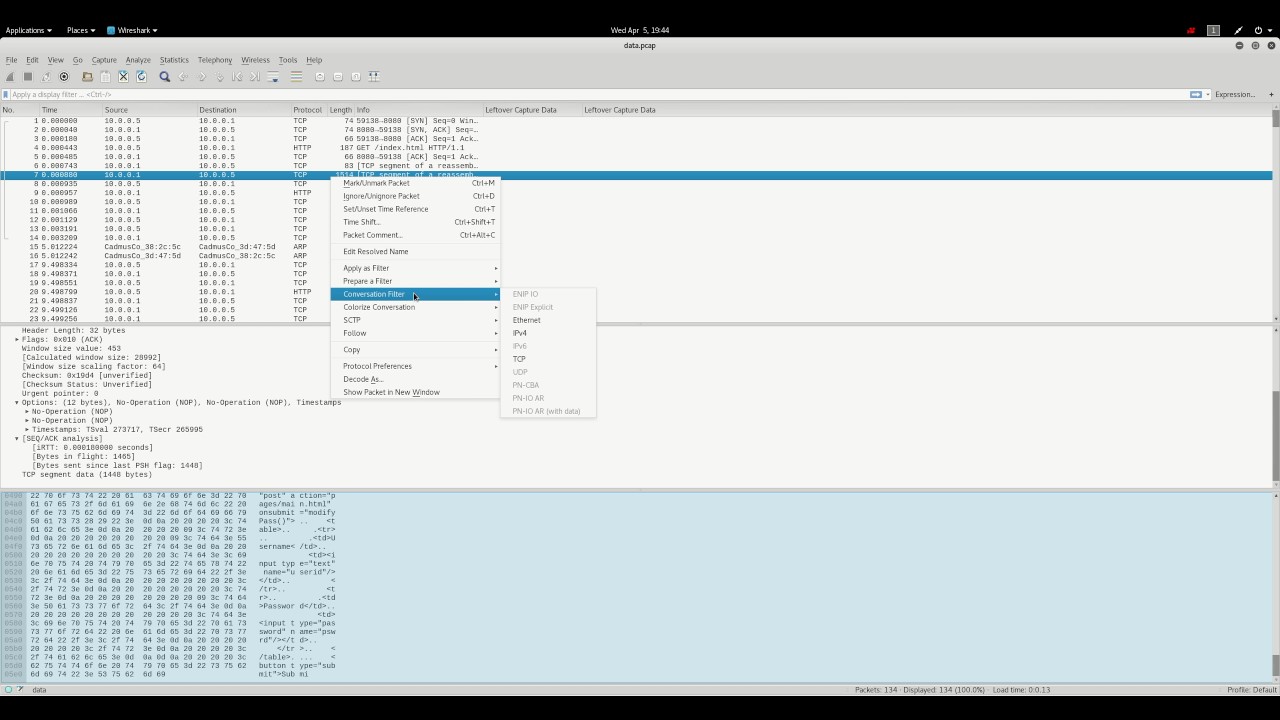The height and width of the screenshot is (720, 1280).
Task: Save the capture file via the toolbar icon
Action: [105, 76]
